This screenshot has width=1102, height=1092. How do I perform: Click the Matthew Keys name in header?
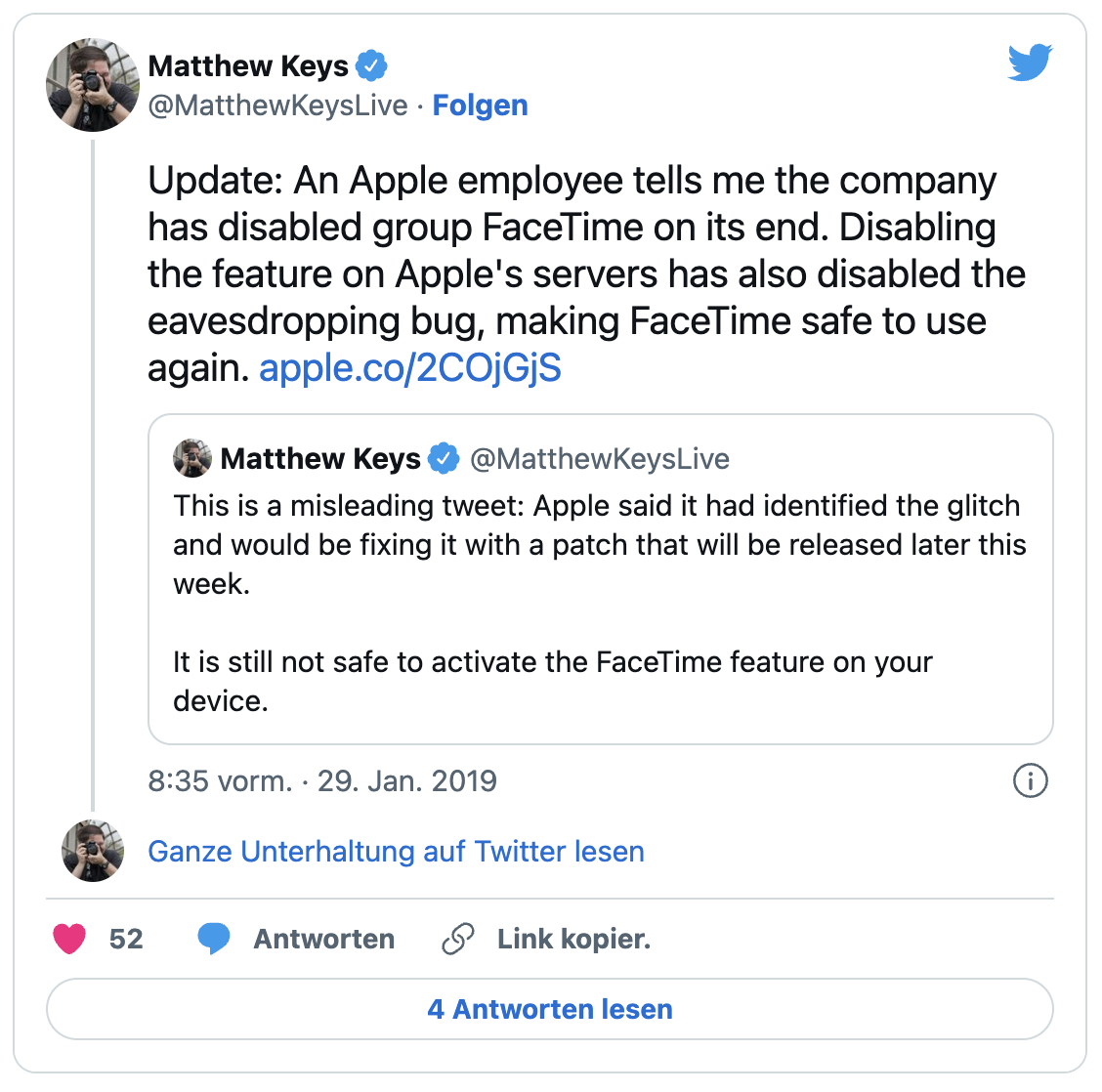point(248,66)
